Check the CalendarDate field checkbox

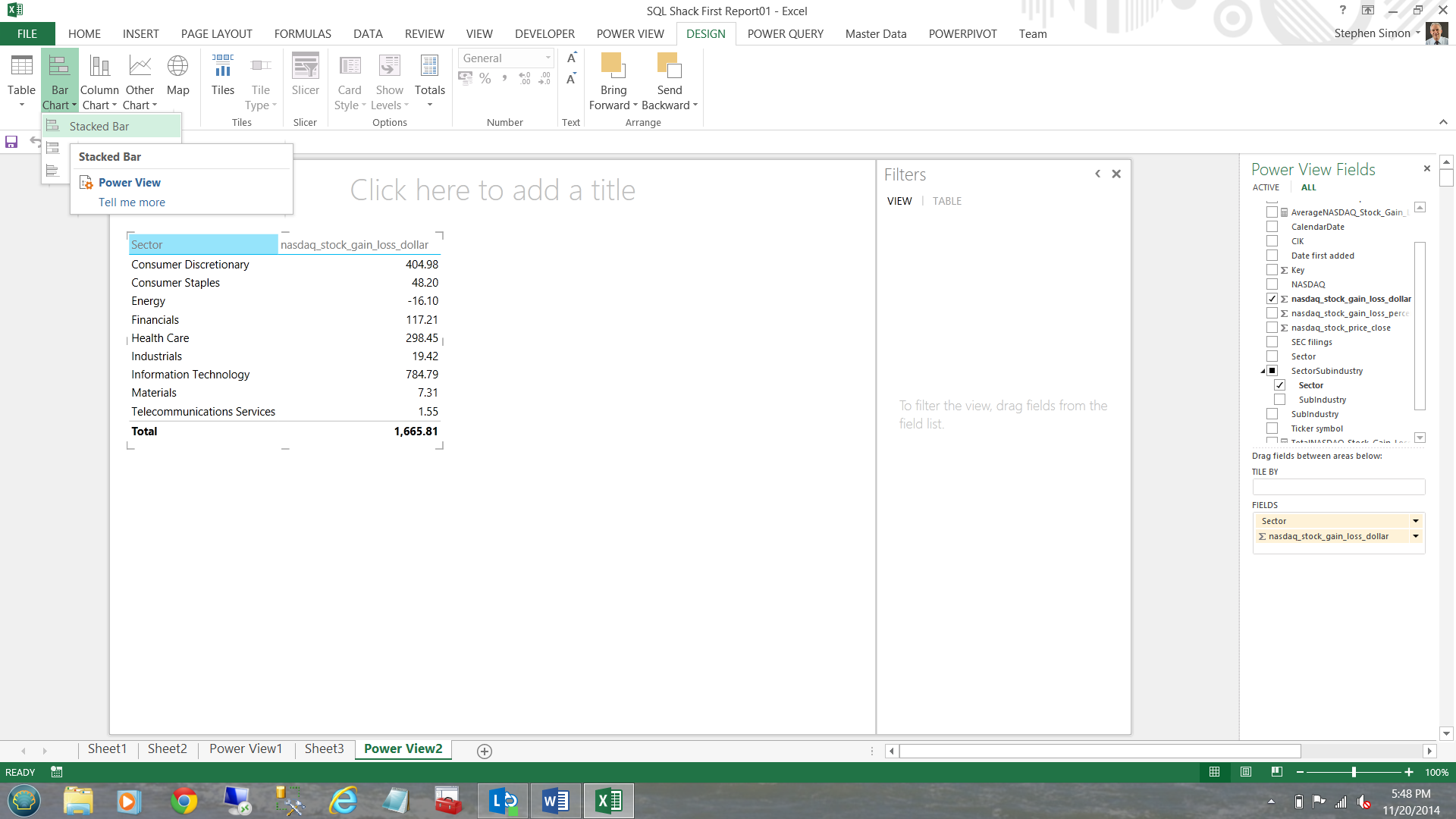[x=1272, y=227]
